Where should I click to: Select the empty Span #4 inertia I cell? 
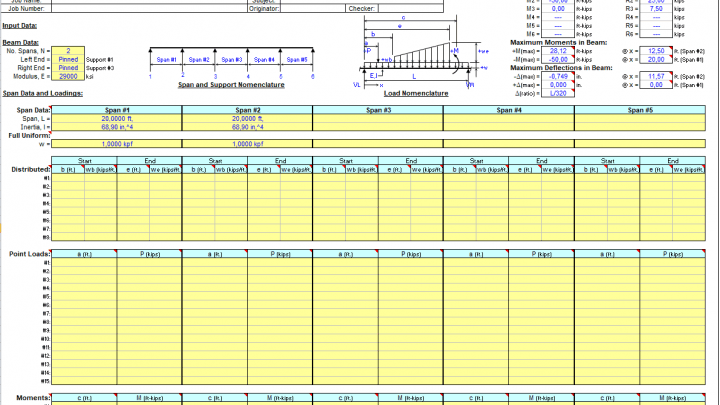click(x=509, y=127)
